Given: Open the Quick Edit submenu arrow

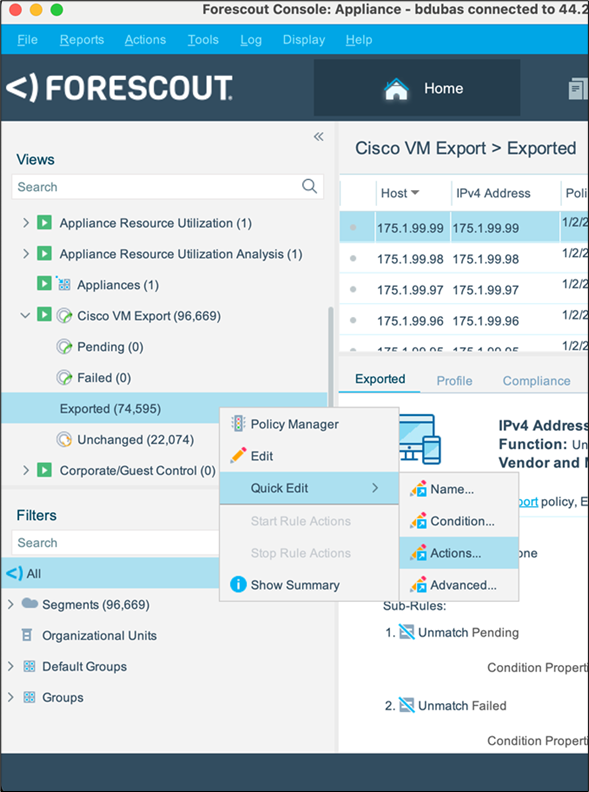Looking at the screenshot, I should click(x=375, y=487).
